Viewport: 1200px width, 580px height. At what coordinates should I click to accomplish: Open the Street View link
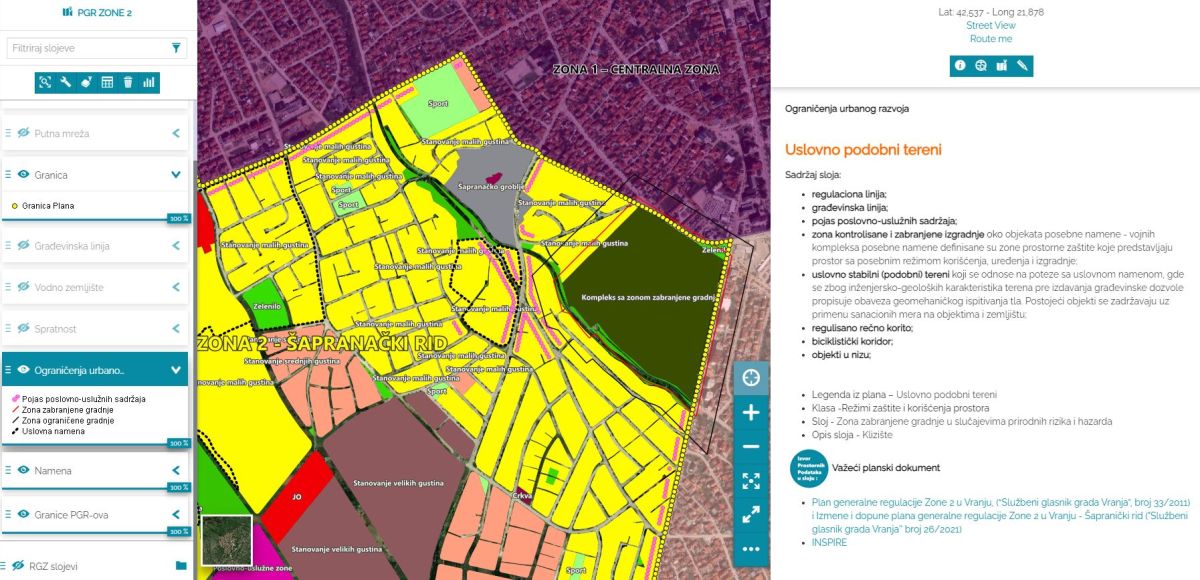(990, 25)
